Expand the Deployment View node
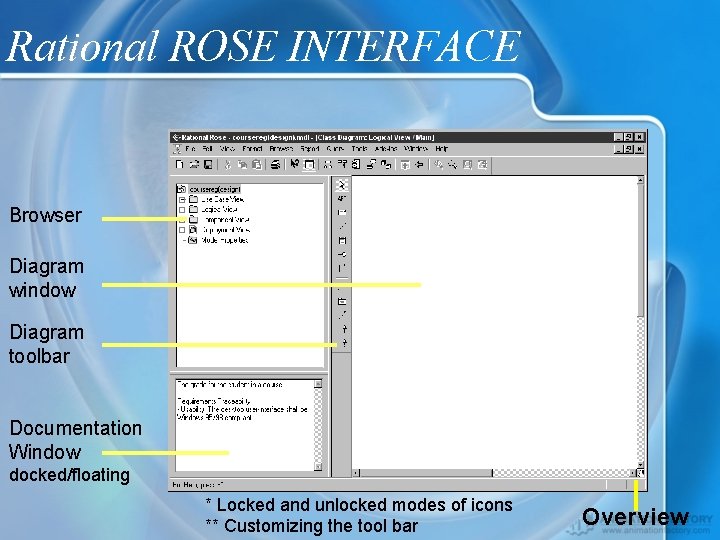The height and width of the screenshot is (540, 720). point(182,230)
